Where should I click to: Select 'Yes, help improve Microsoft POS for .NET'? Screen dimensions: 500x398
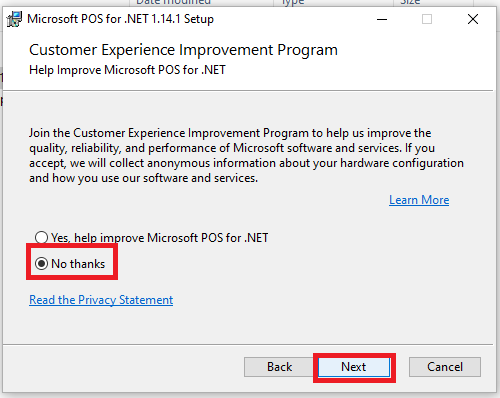(x=152, y=238)
